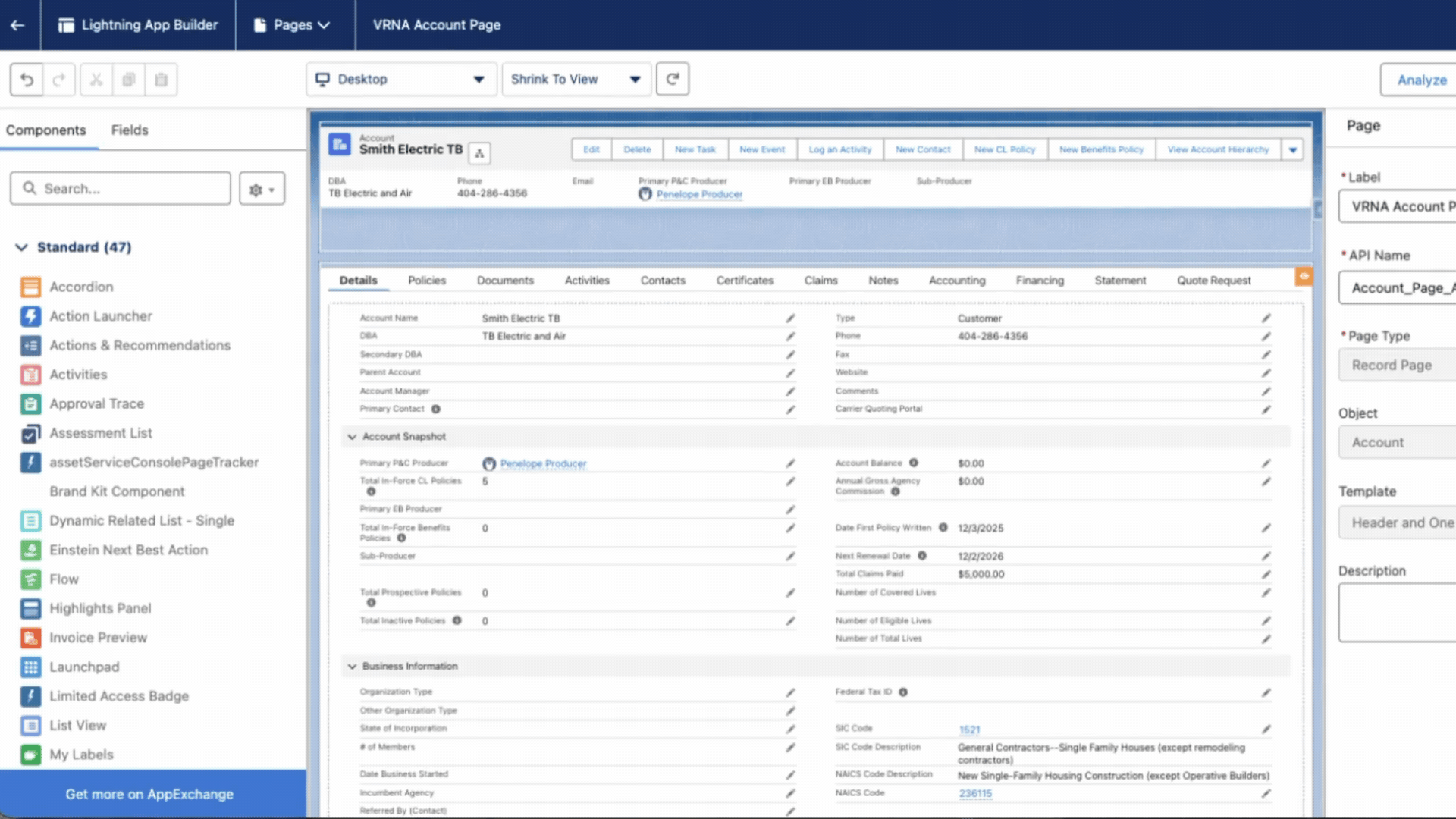Click the Cut scissors icon
1456x819 pixels.
coord(96,80)
